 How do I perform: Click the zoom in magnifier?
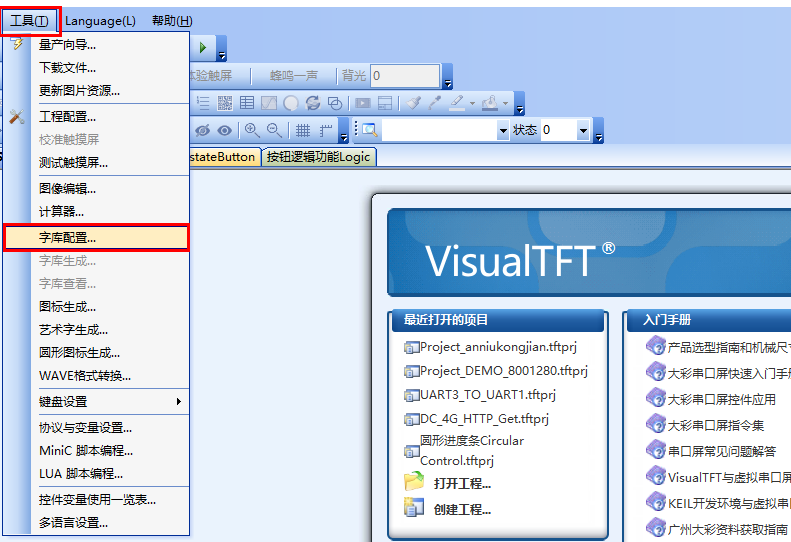point(252,130)
